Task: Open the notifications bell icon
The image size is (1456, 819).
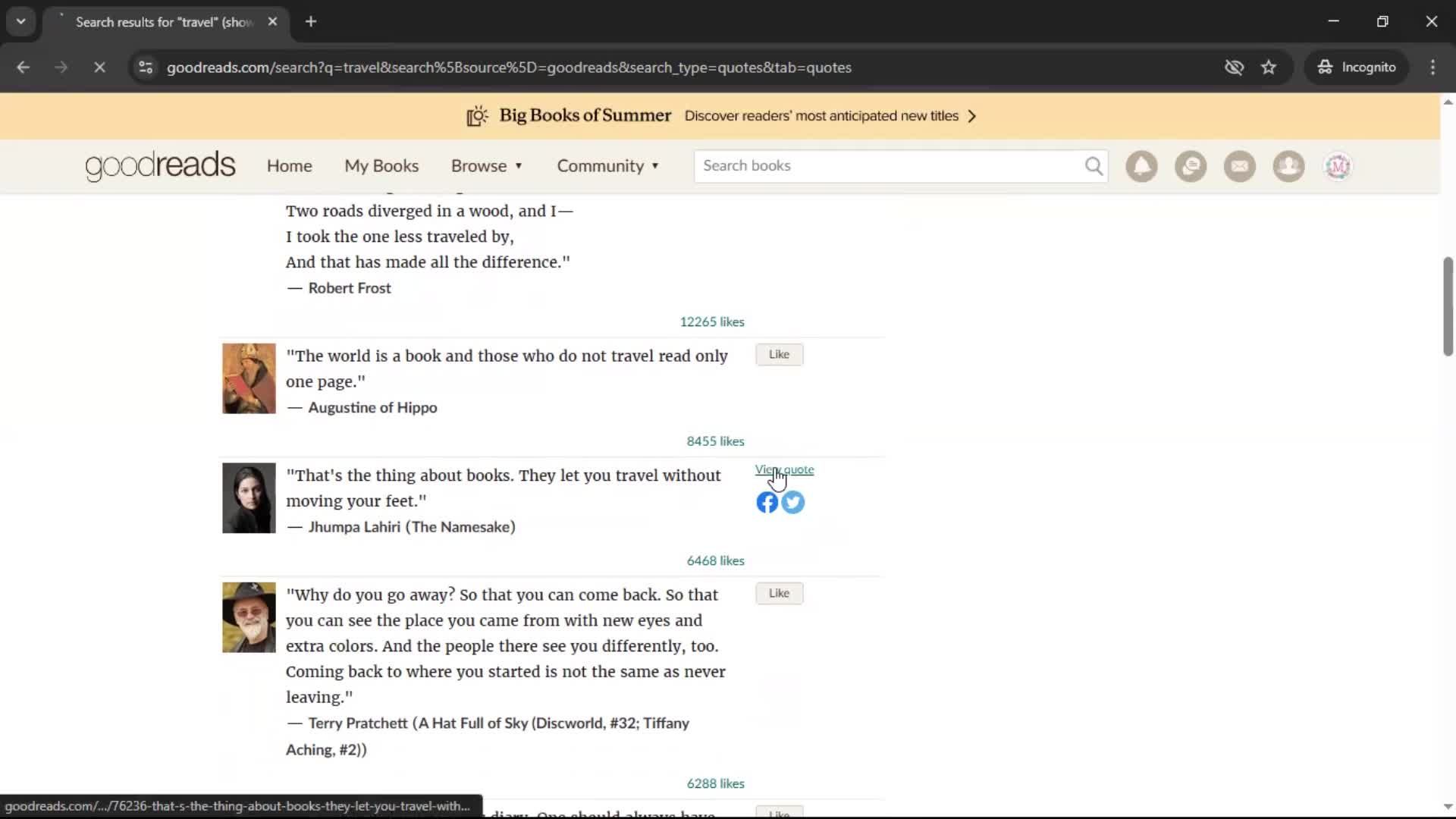Action: coord(1141,166)
